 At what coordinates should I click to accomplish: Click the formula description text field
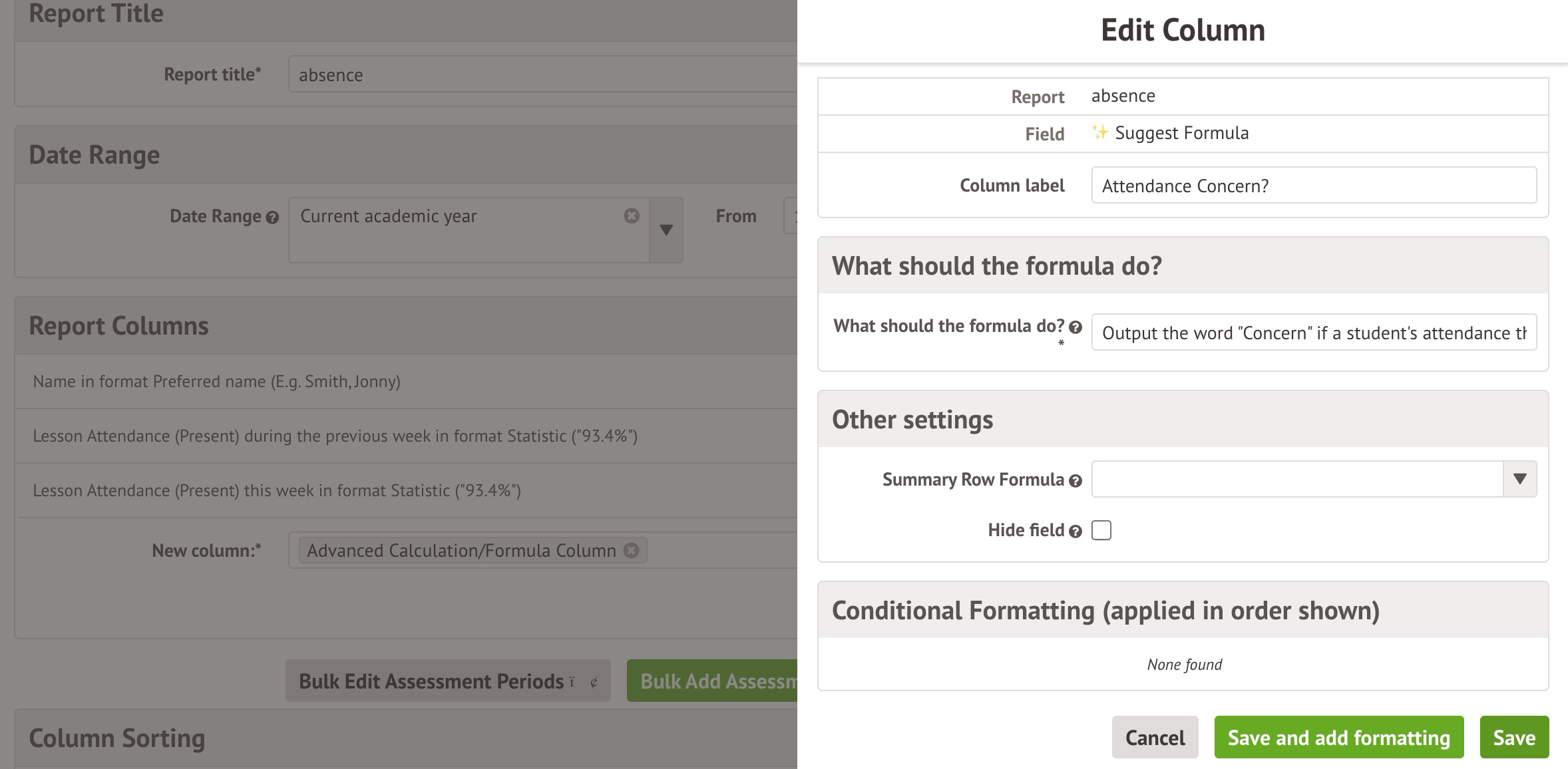coord(1313,333)
